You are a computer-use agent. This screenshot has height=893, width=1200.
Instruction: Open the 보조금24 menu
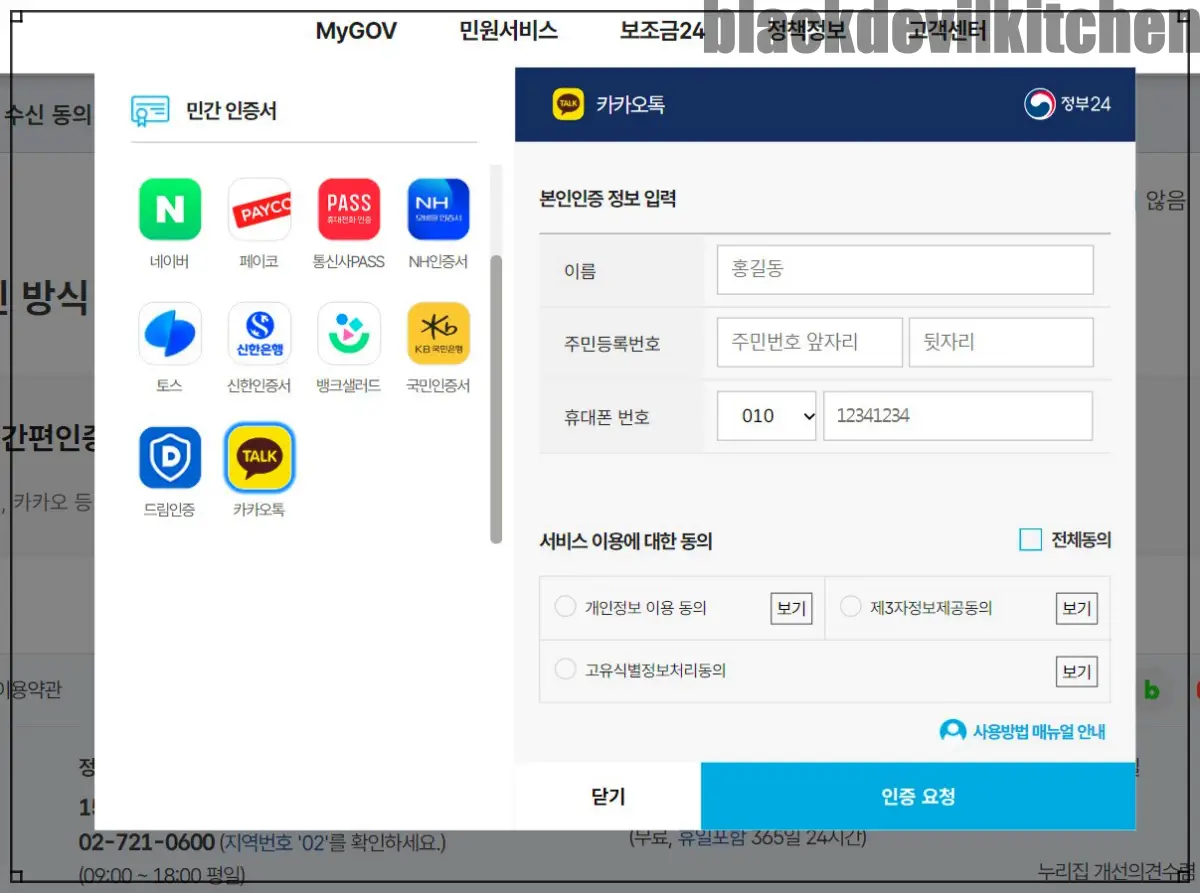(x=662, y=31)
